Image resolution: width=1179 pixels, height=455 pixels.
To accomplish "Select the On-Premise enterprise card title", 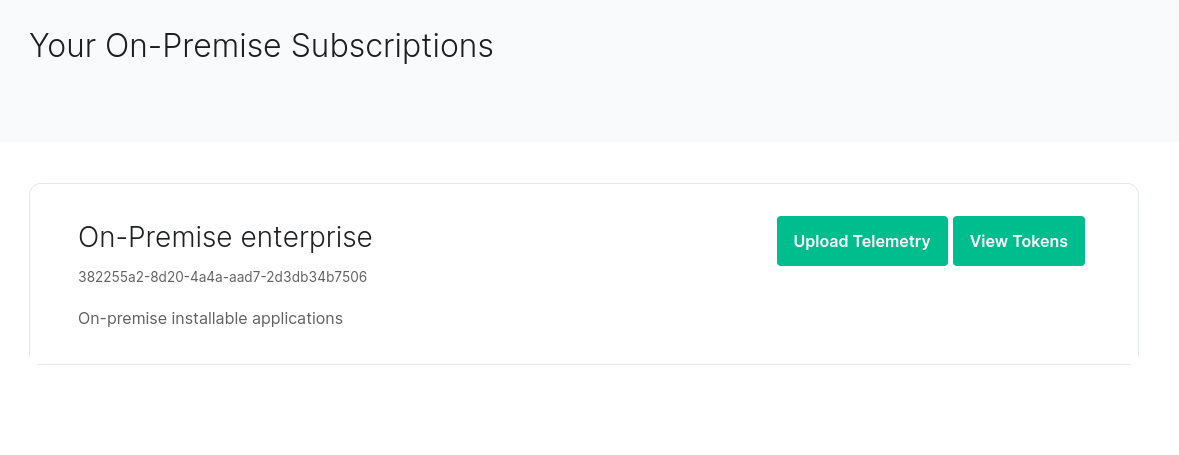I will click(225, 237).
